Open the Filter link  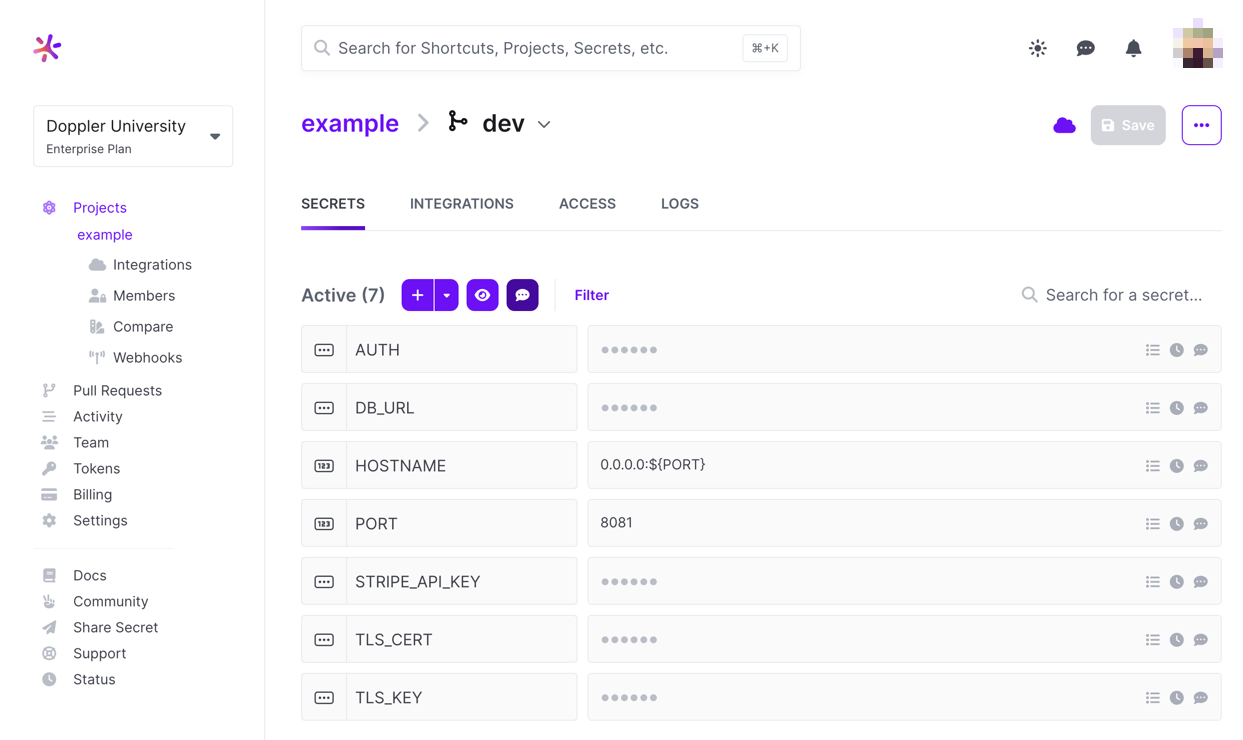tap(591, 295)
